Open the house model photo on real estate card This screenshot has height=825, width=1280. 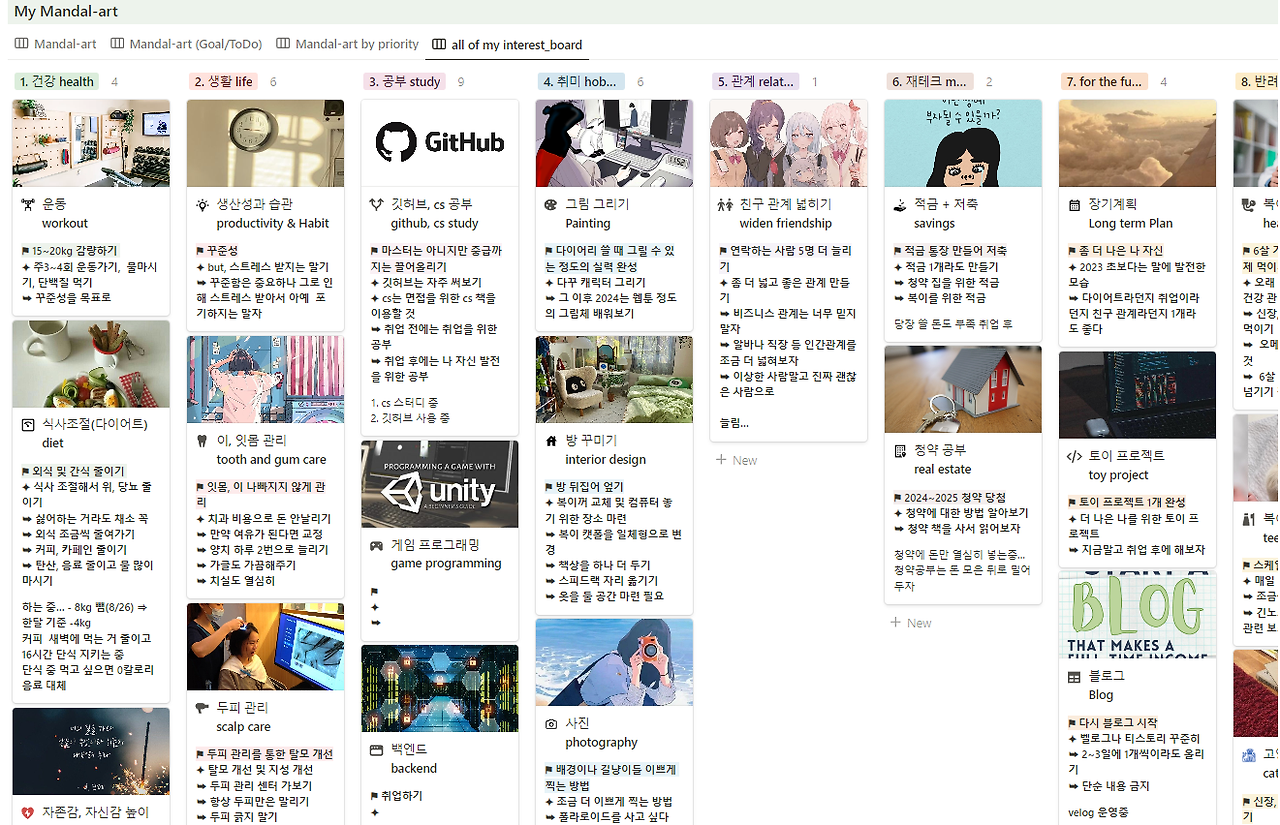click(x=963, y=390)
